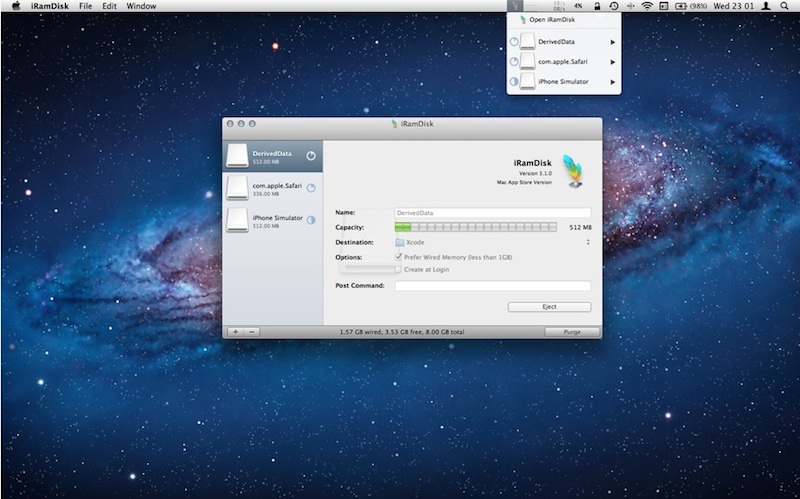Open the Destination Xcode popup
The image size is (800, 499).
[491, 242]
